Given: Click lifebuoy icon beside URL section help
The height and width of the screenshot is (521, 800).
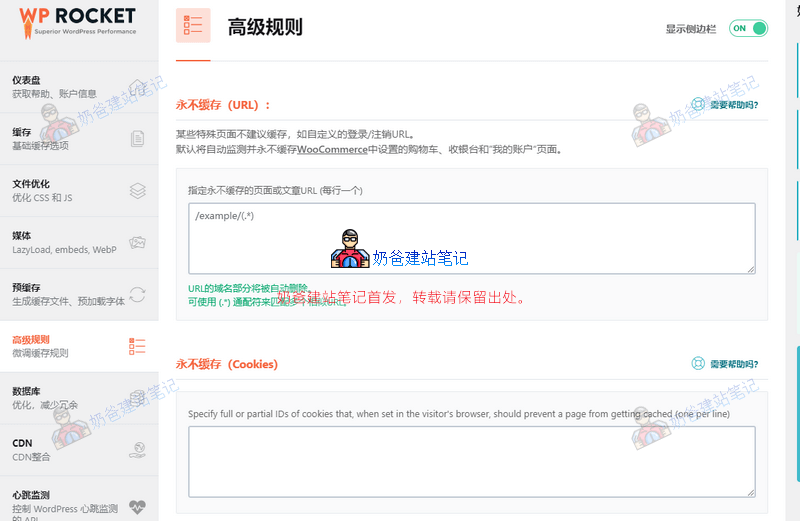Looking at the screenshot, I should point(698,105).
